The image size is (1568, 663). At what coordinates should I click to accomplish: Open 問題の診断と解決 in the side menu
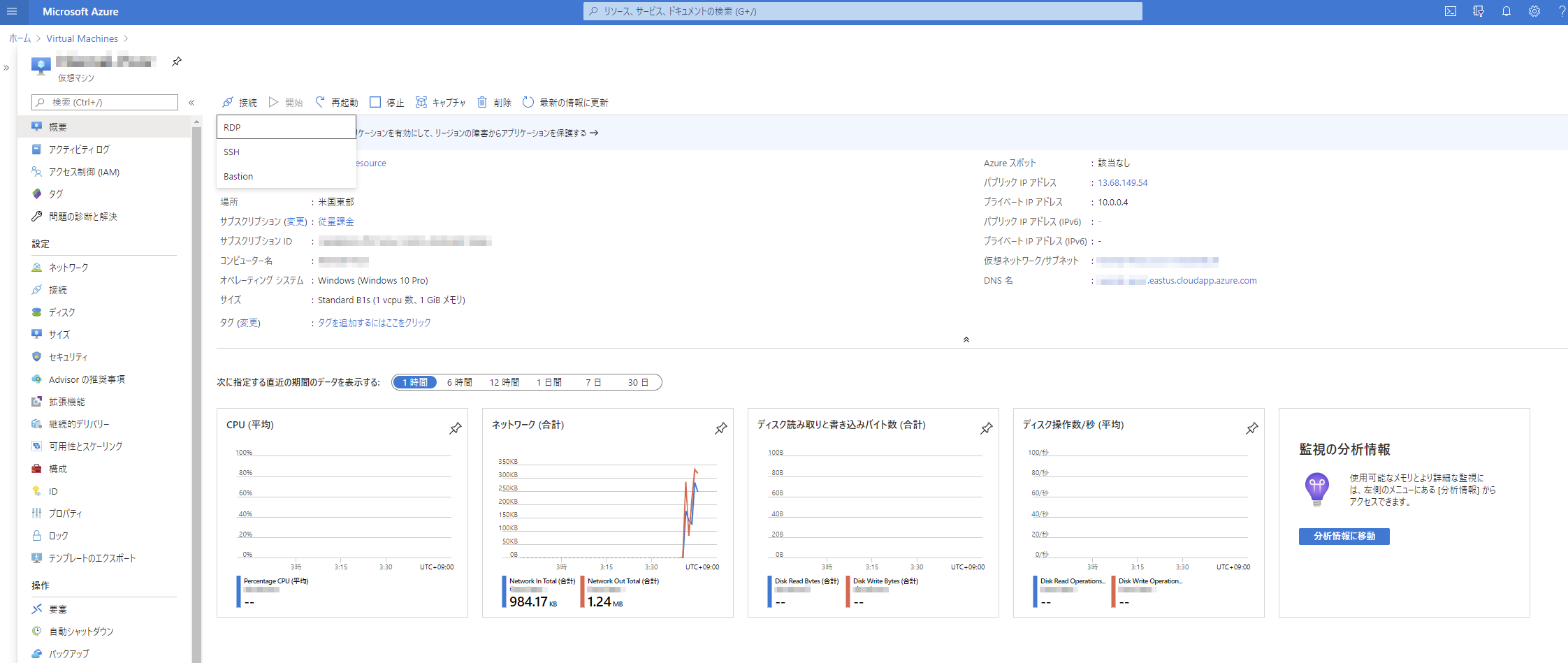[105, 217]
